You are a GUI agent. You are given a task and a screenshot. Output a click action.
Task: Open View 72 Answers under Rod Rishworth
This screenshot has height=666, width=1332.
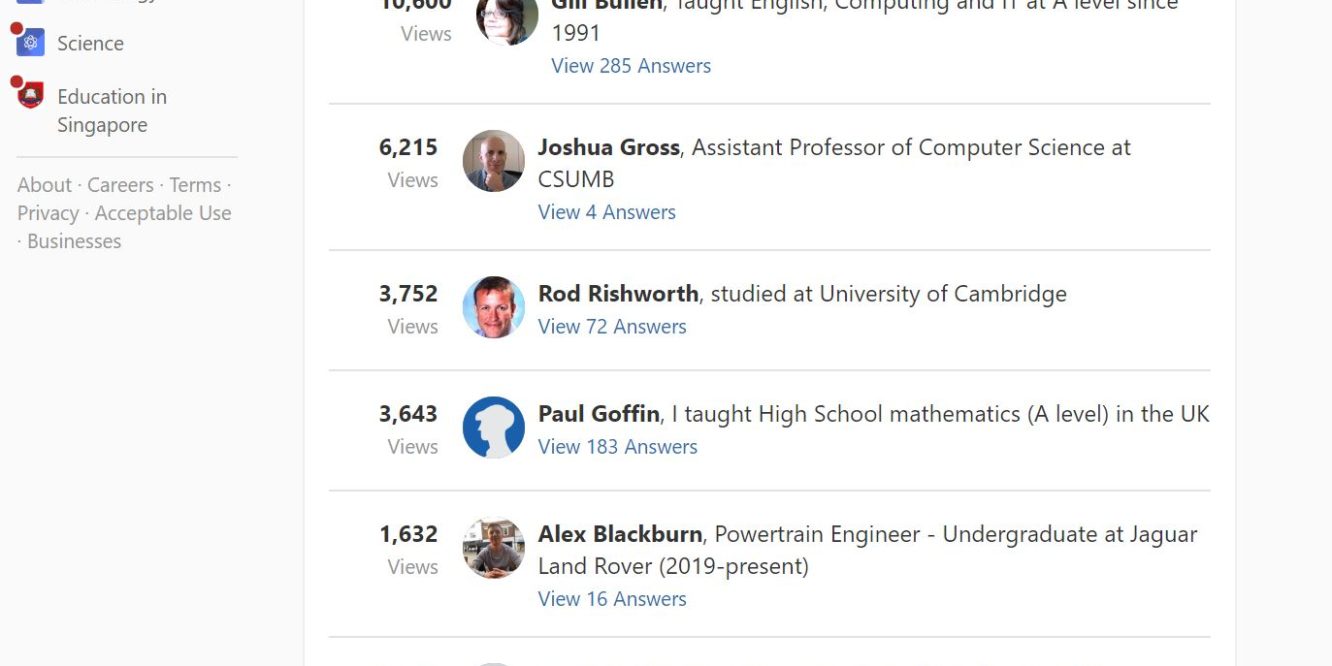pyautogui.click(x=612, y=326)
